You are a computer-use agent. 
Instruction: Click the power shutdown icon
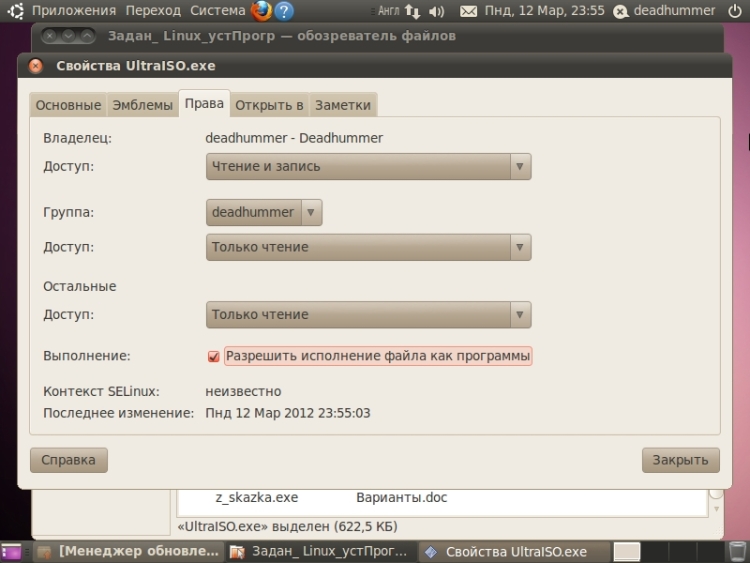click(735, 11)
